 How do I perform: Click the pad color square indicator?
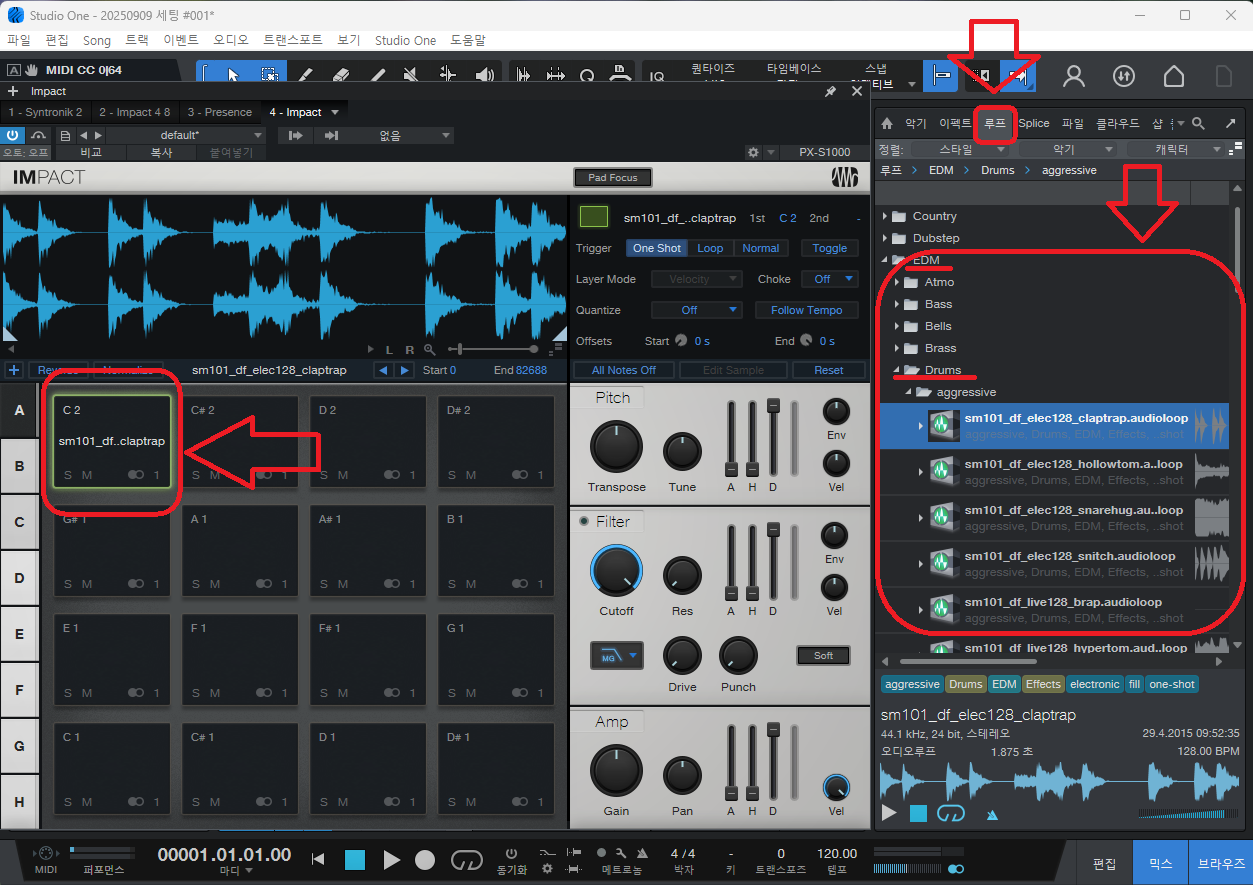point(594,217)
